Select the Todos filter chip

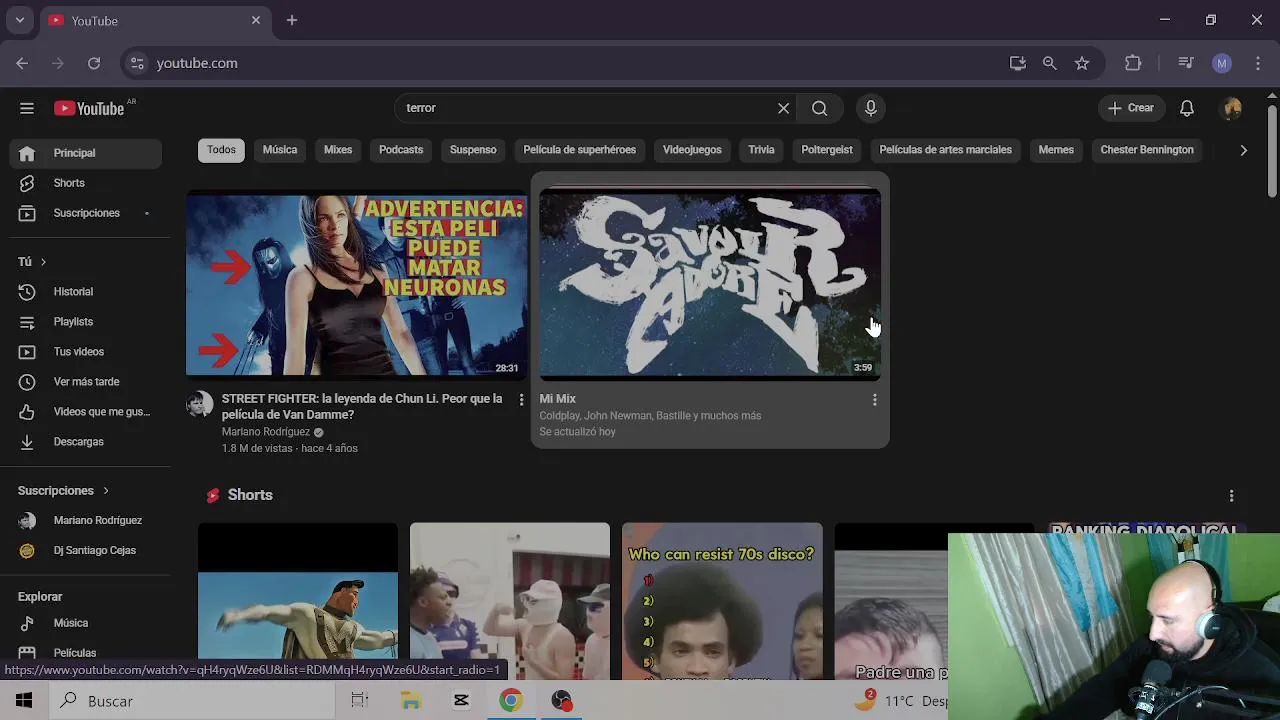click(221, 150)
